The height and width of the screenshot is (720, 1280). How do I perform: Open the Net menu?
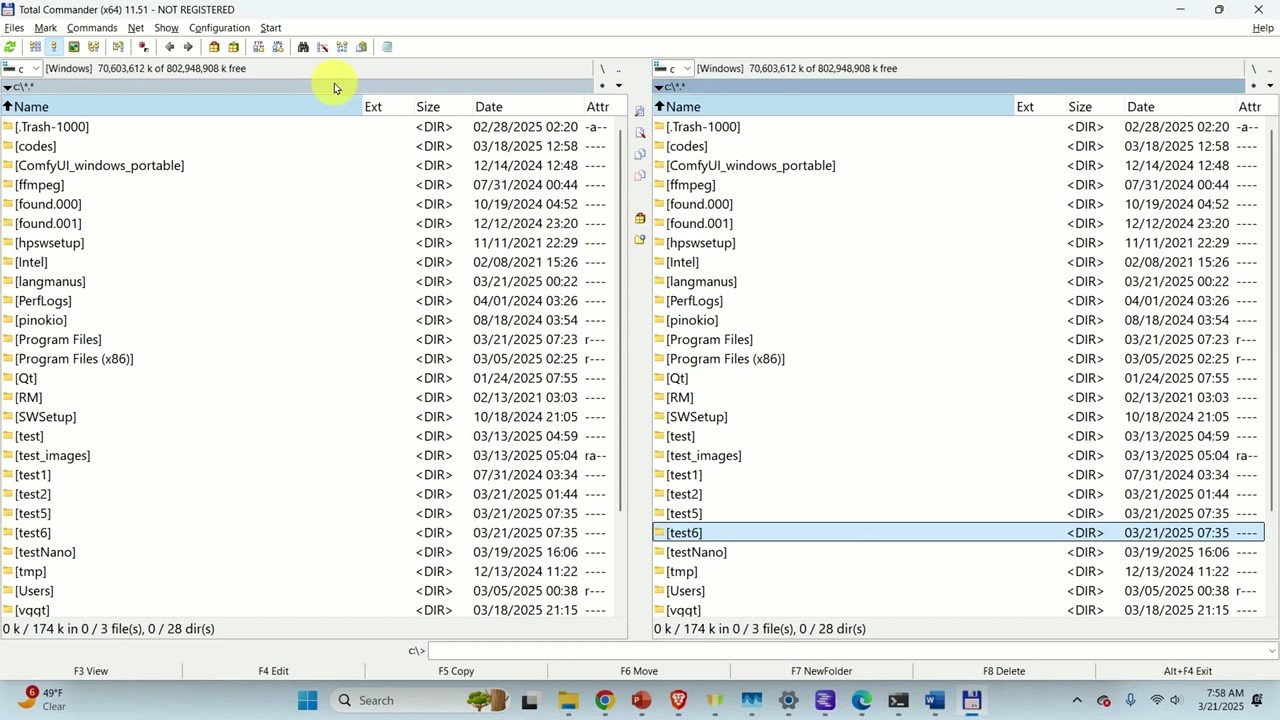(135, 27)
